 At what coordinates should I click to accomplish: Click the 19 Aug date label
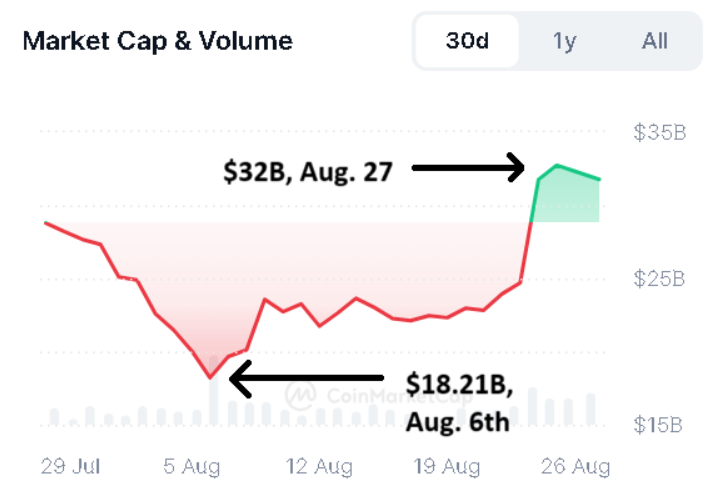(x=446, y=466)
